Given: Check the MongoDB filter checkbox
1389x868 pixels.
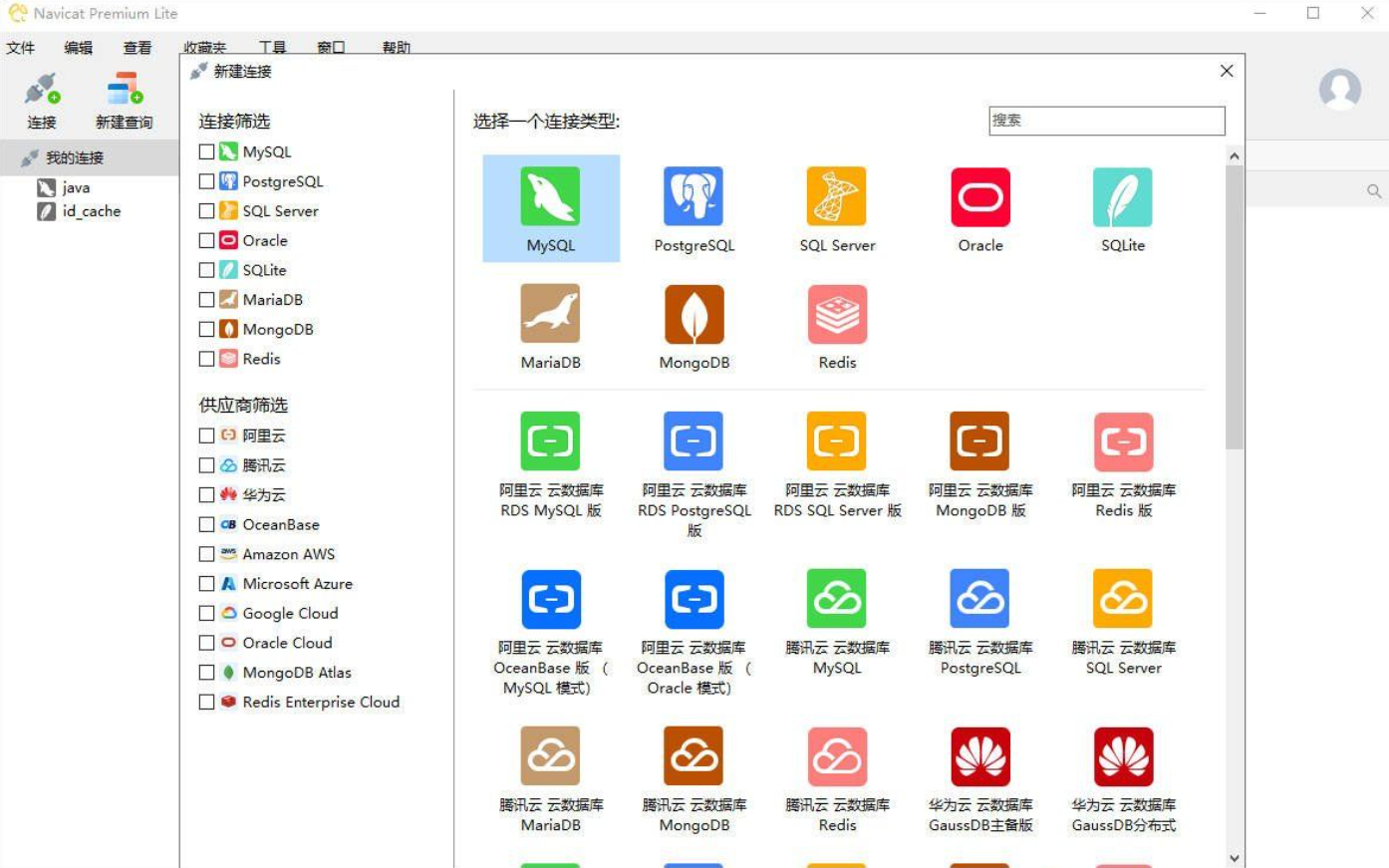Looking at the screenshot, I should point(206,329).
